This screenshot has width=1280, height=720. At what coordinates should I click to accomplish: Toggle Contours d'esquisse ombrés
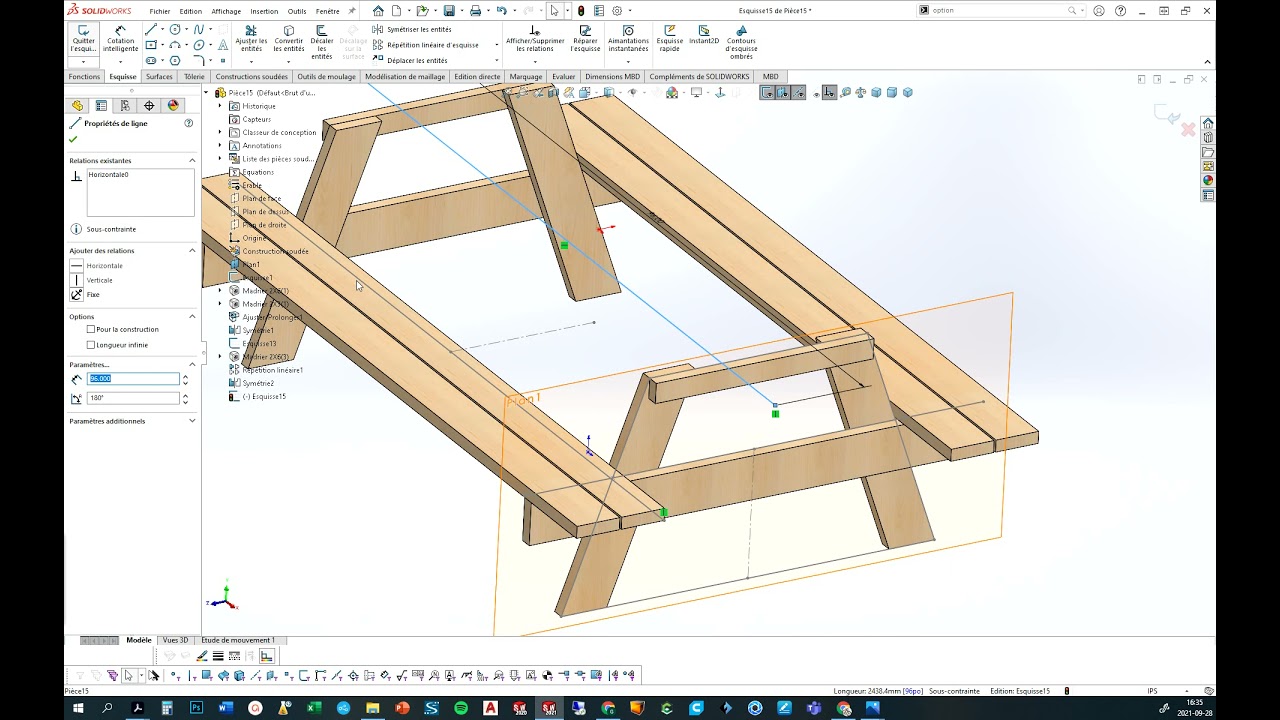741,42
